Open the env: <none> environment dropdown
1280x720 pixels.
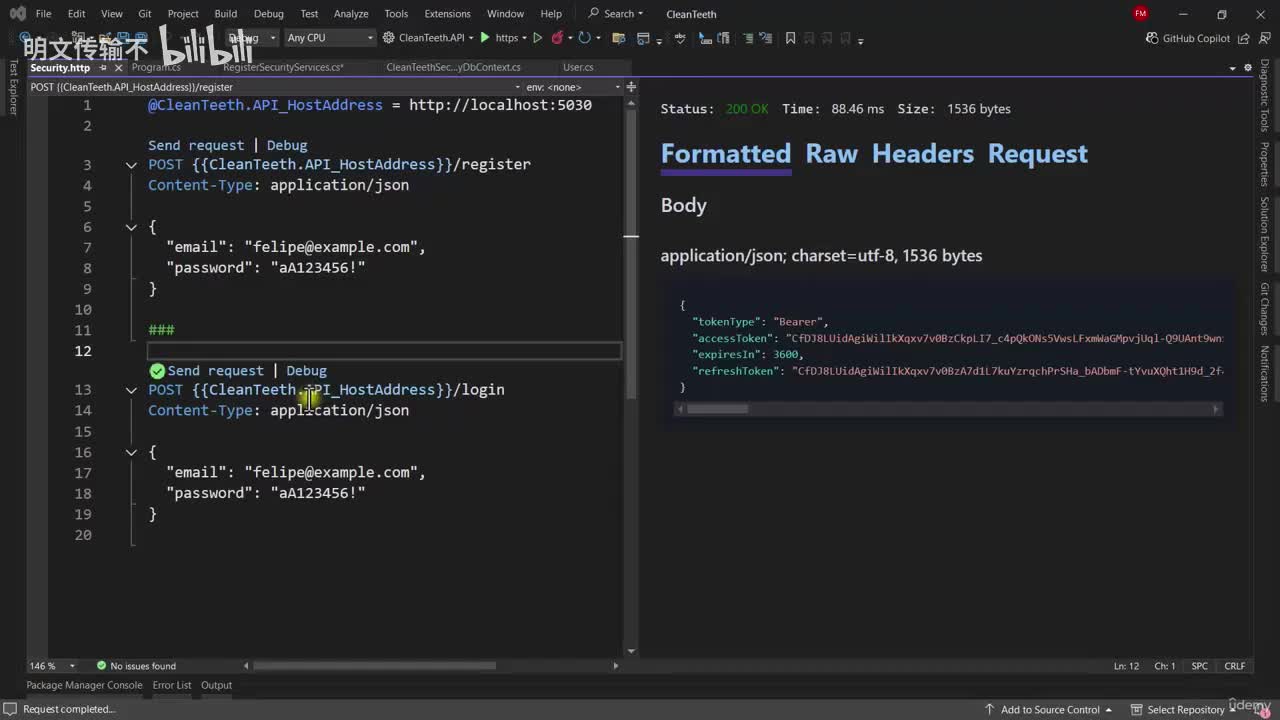coord(568,87)
